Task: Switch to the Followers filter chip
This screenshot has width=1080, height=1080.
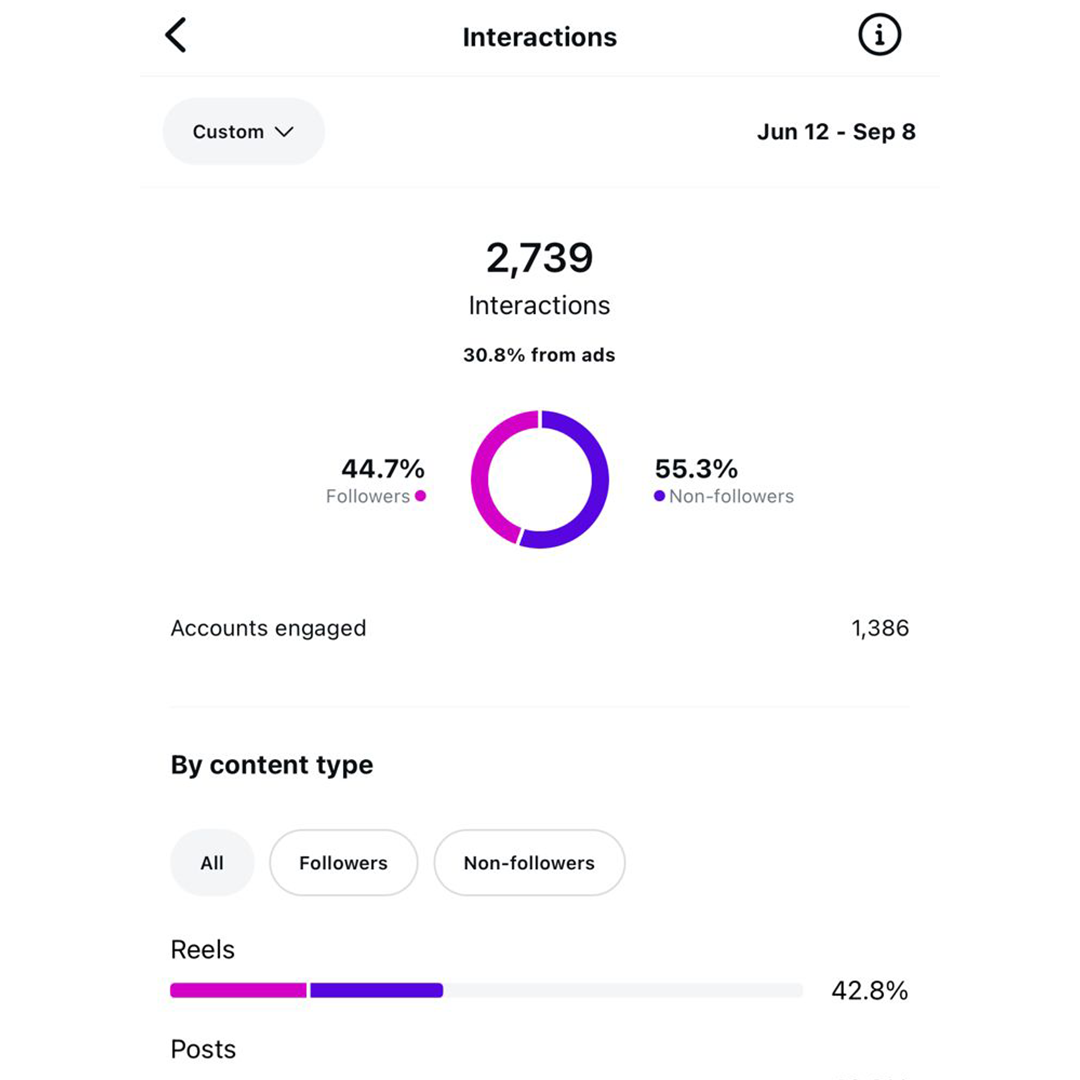Action: pos(343,863)
